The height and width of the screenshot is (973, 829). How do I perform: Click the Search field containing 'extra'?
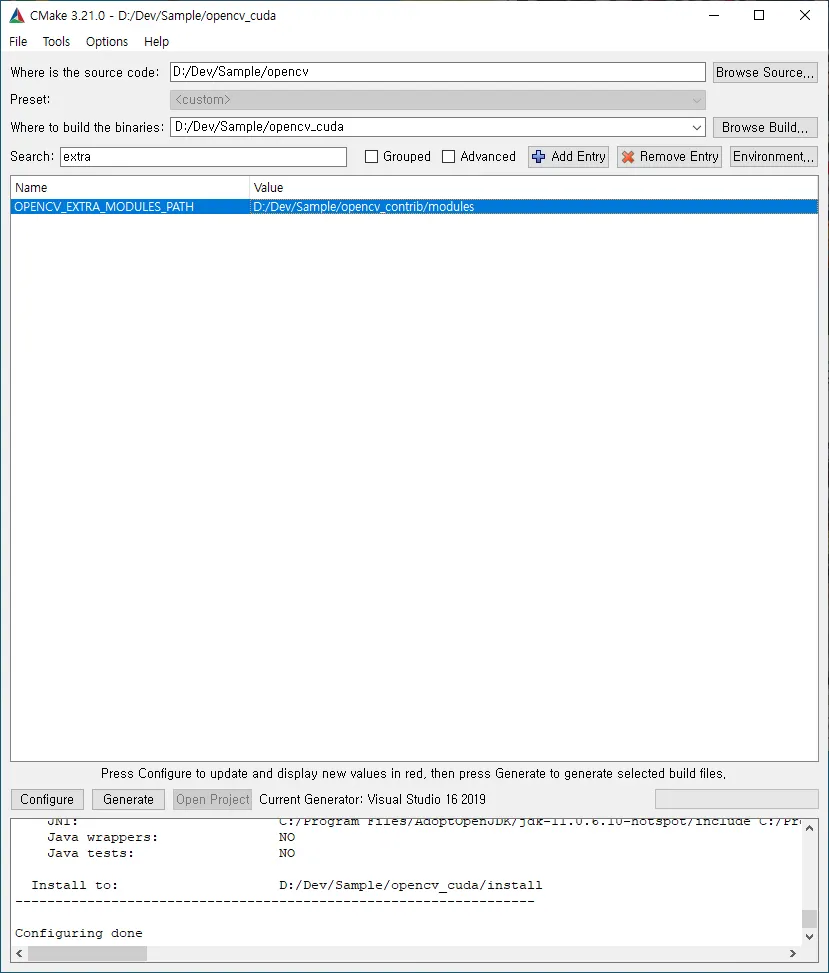[204, 156]
